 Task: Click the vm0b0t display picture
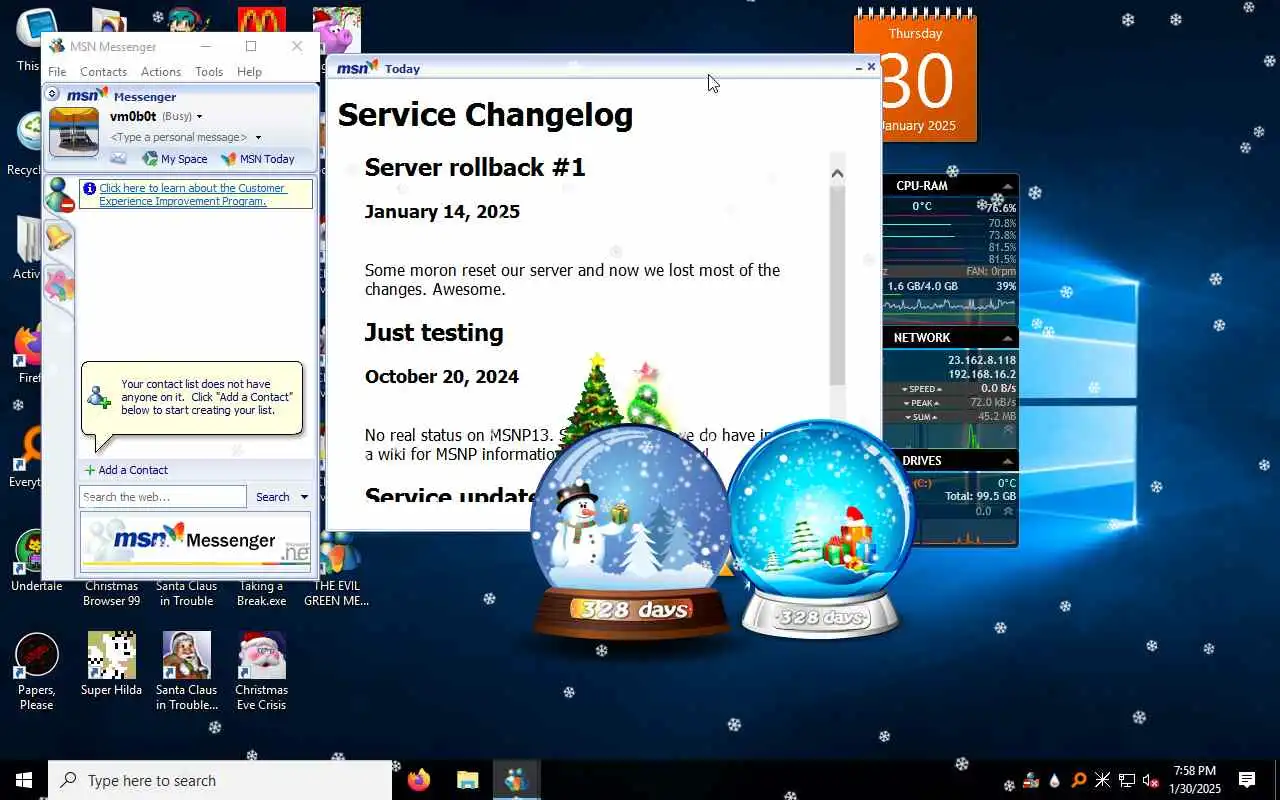[x=74, y=132]
